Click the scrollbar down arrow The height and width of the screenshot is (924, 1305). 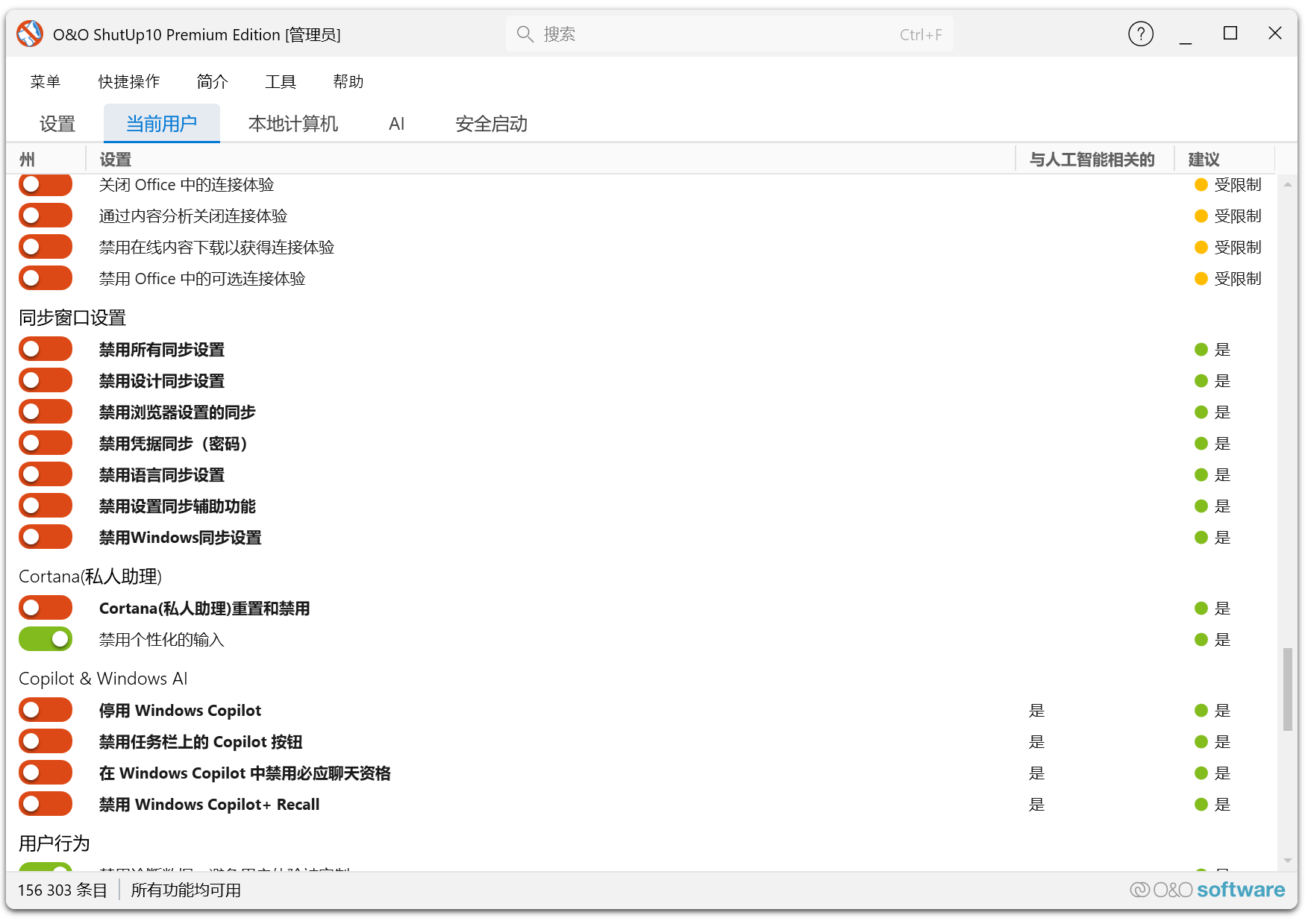[x=1288, y=860]
